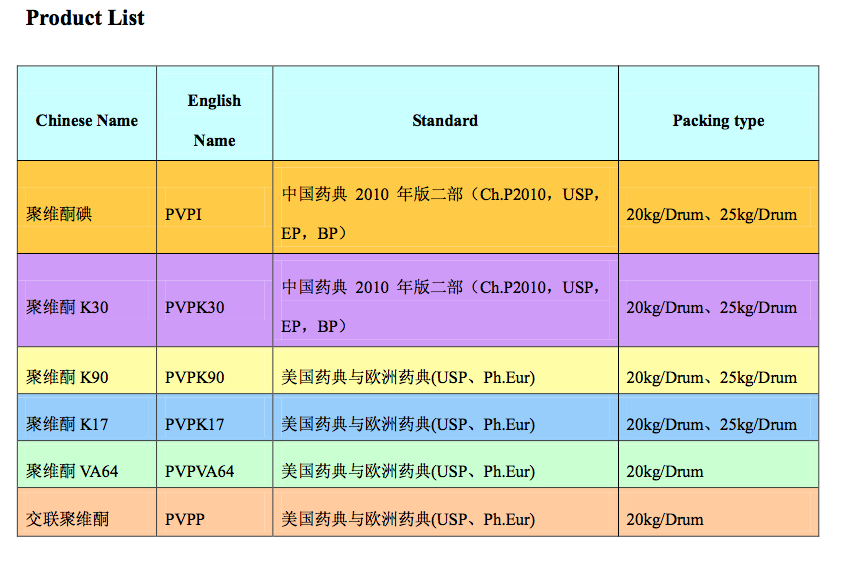842x579 pixels.
Task: Select the Standard cell in the PVPI row
Action: (x=446, y=207)
